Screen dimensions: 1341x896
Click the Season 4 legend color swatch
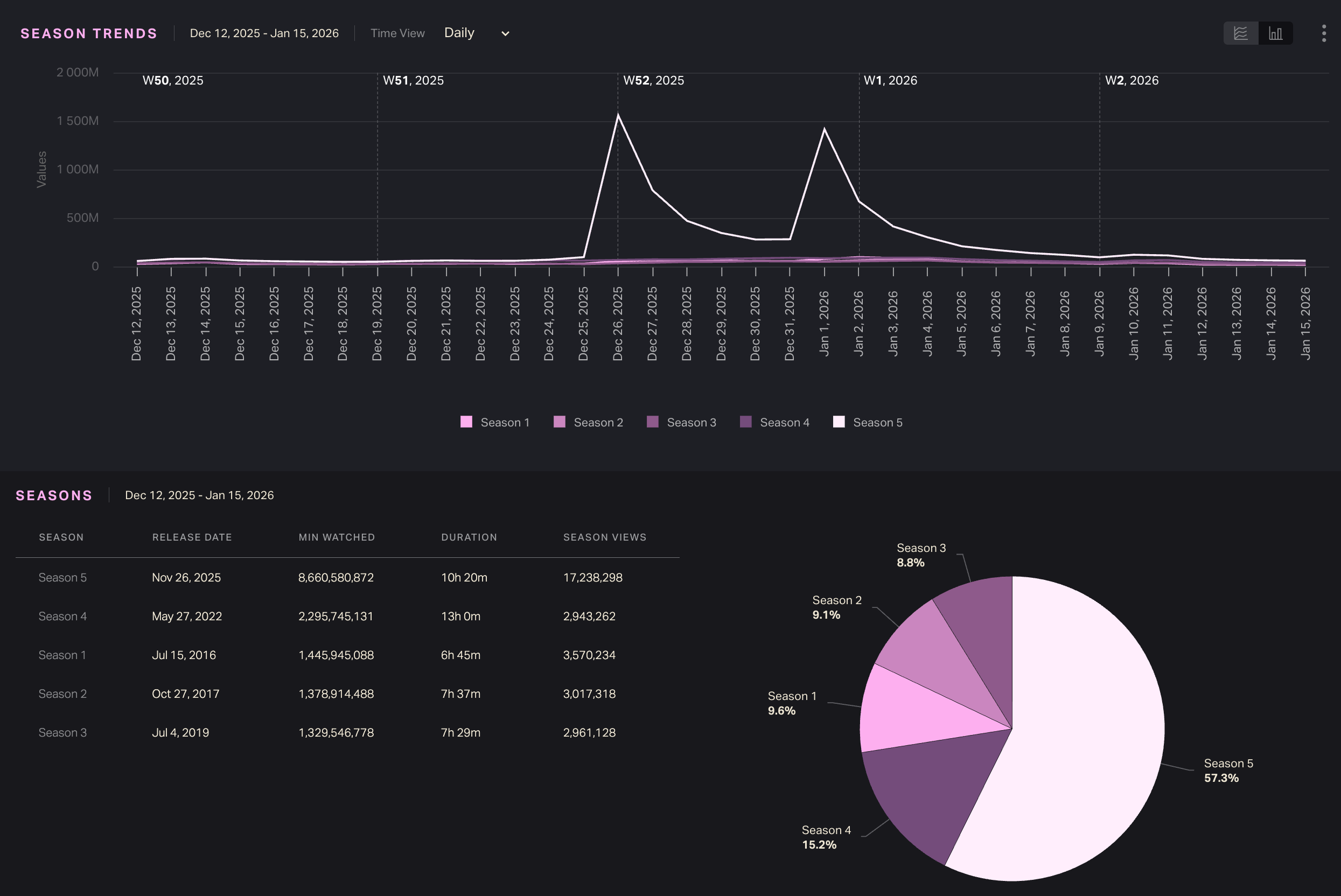746,422
